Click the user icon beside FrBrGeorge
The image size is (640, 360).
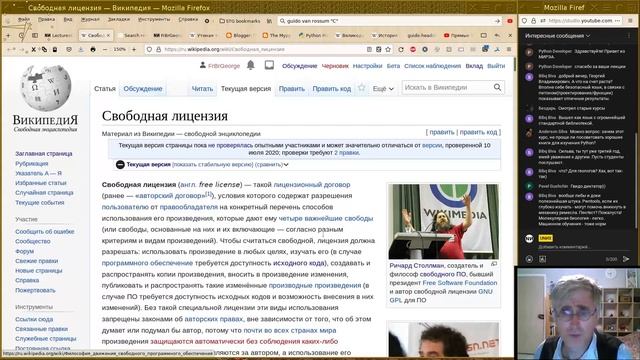tap(202, 65)
